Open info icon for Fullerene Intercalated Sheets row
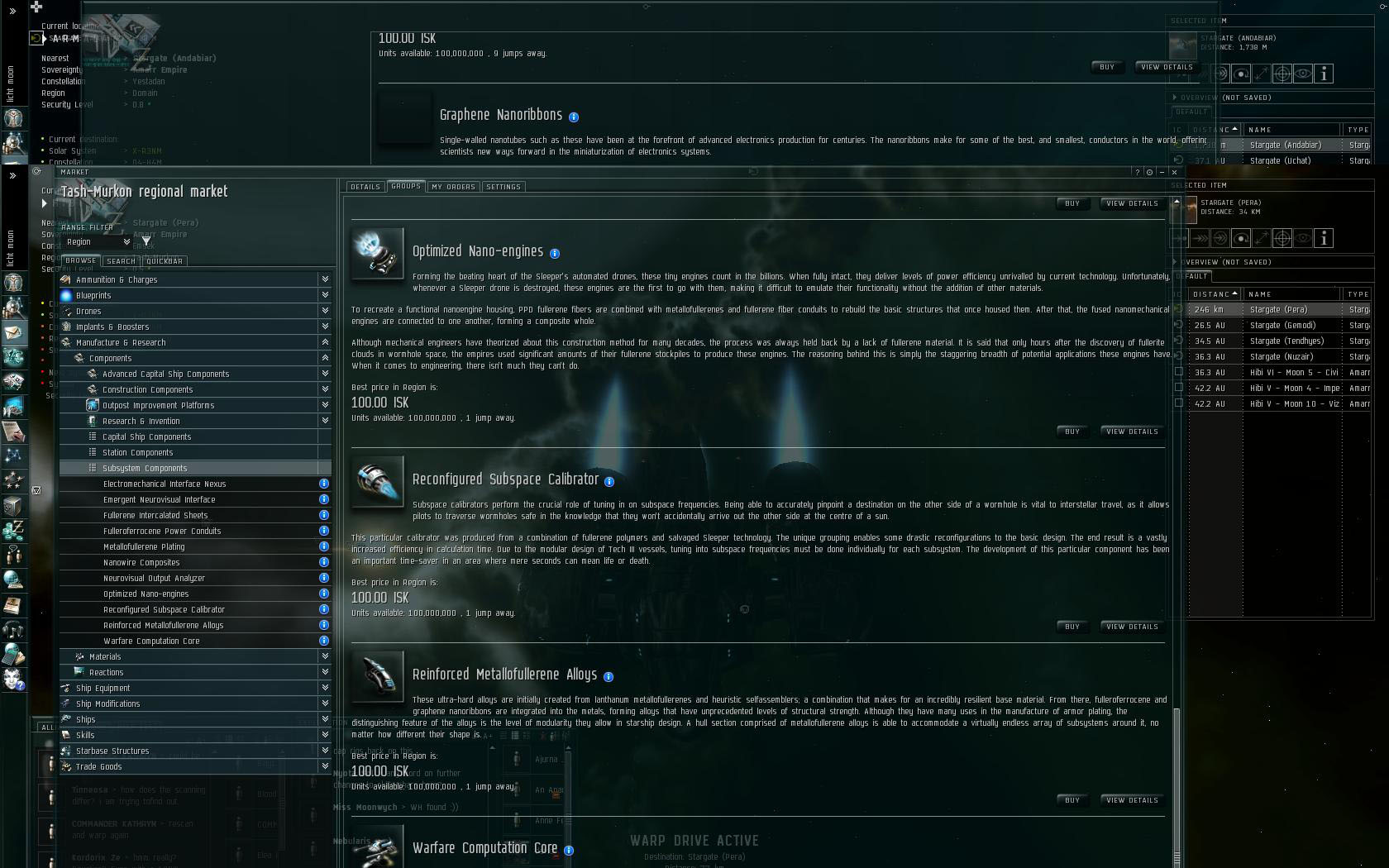The image size is (1389, 868). (x=324, y=515)
